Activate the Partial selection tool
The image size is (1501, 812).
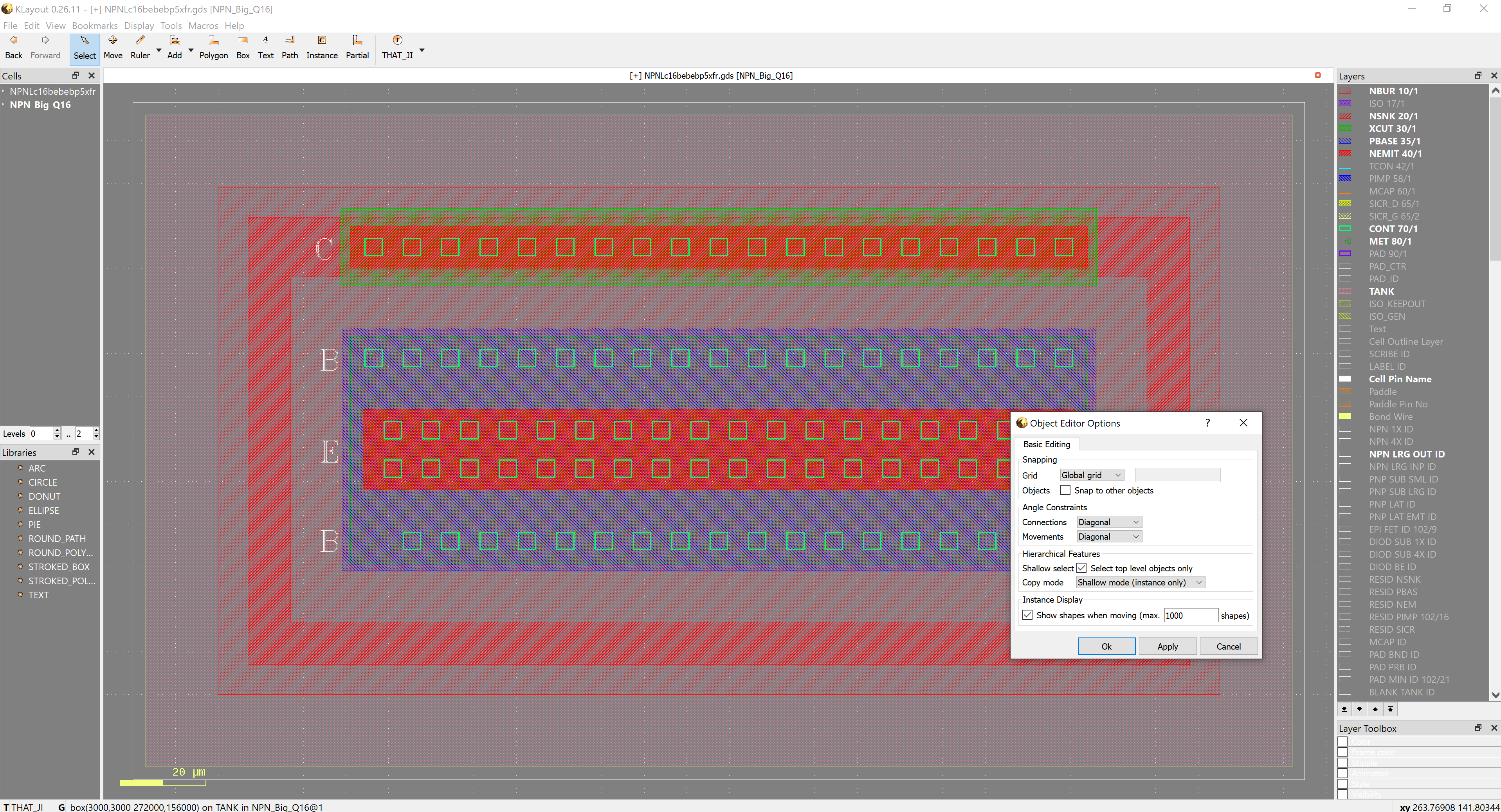(x=357, y=47)
